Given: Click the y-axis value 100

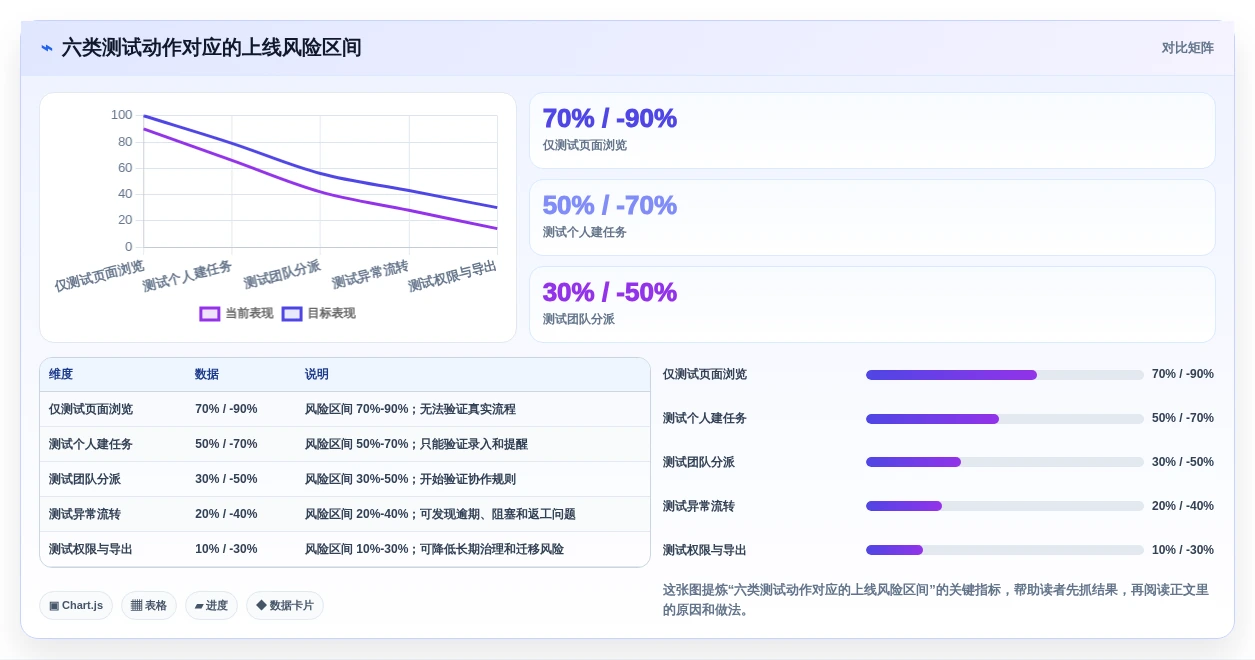Looking at the screenshot, I should coord(121,116).
